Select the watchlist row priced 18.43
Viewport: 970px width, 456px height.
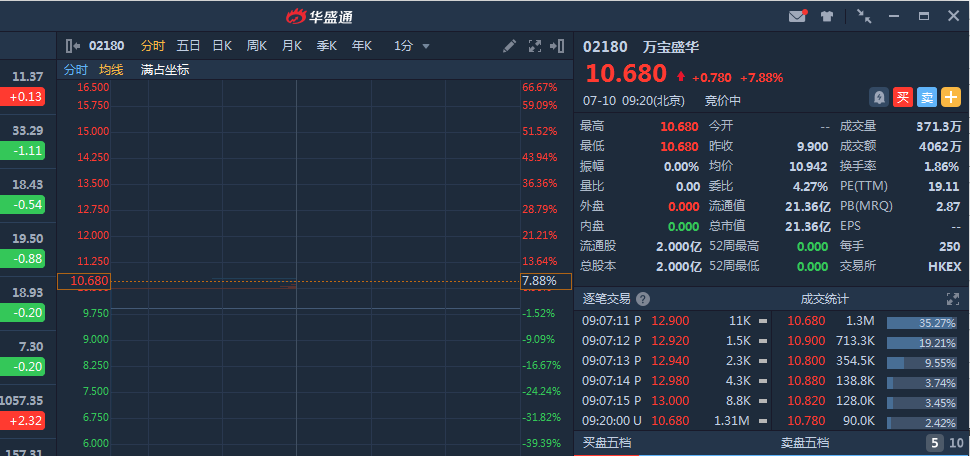click(x=28, y=195)
